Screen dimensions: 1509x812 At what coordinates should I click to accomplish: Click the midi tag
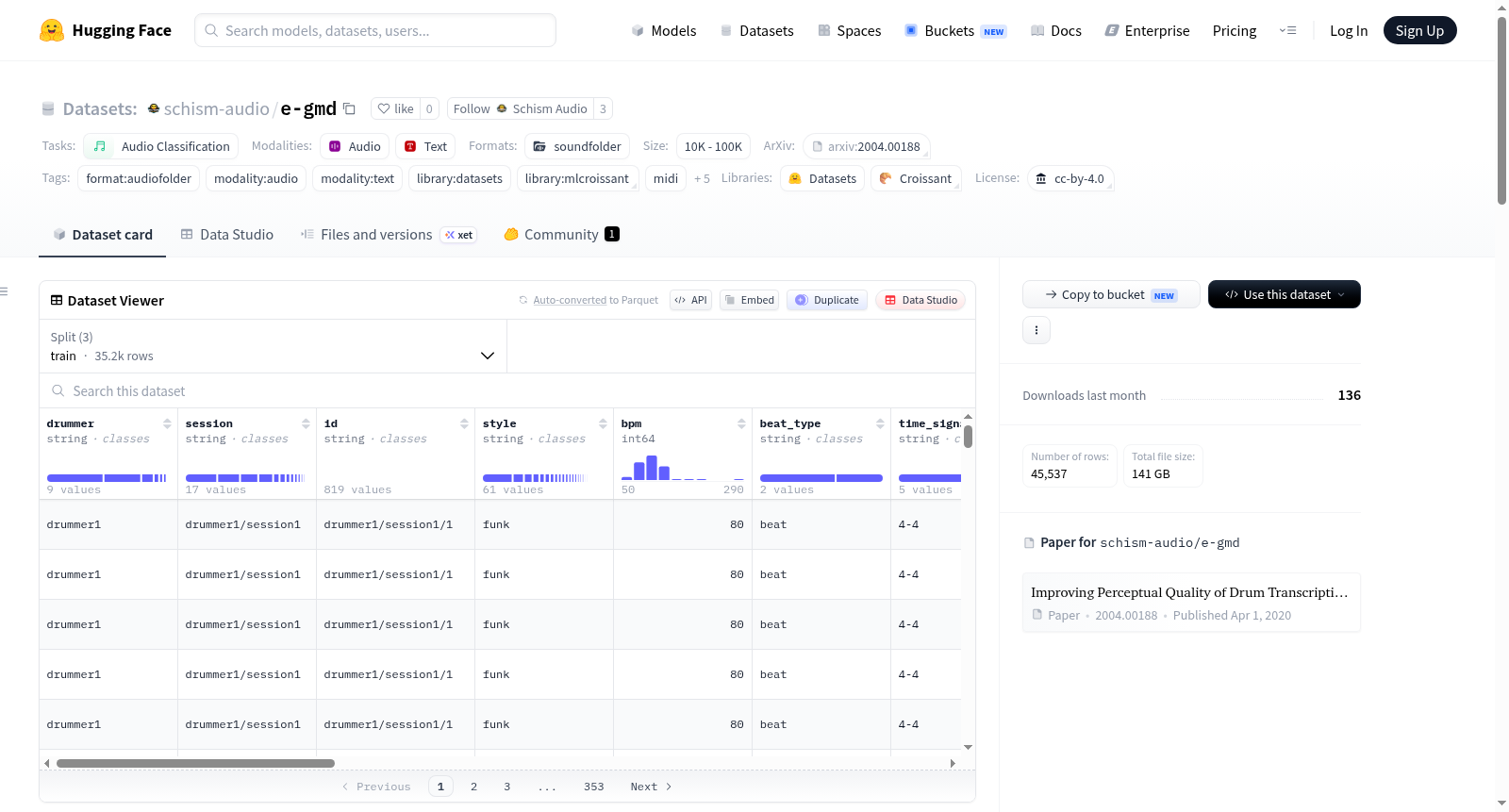[666, 178]
